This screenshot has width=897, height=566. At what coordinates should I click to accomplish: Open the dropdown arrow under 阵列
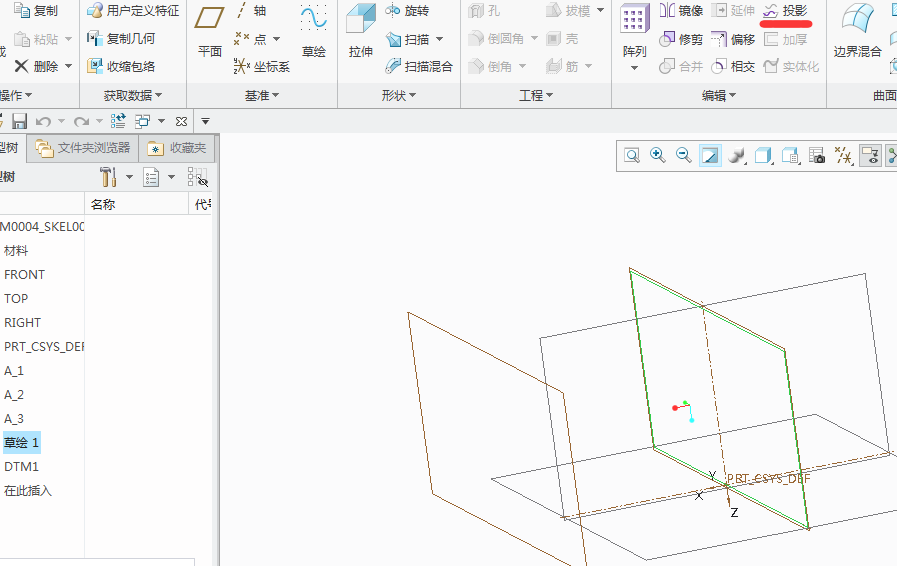634,68
